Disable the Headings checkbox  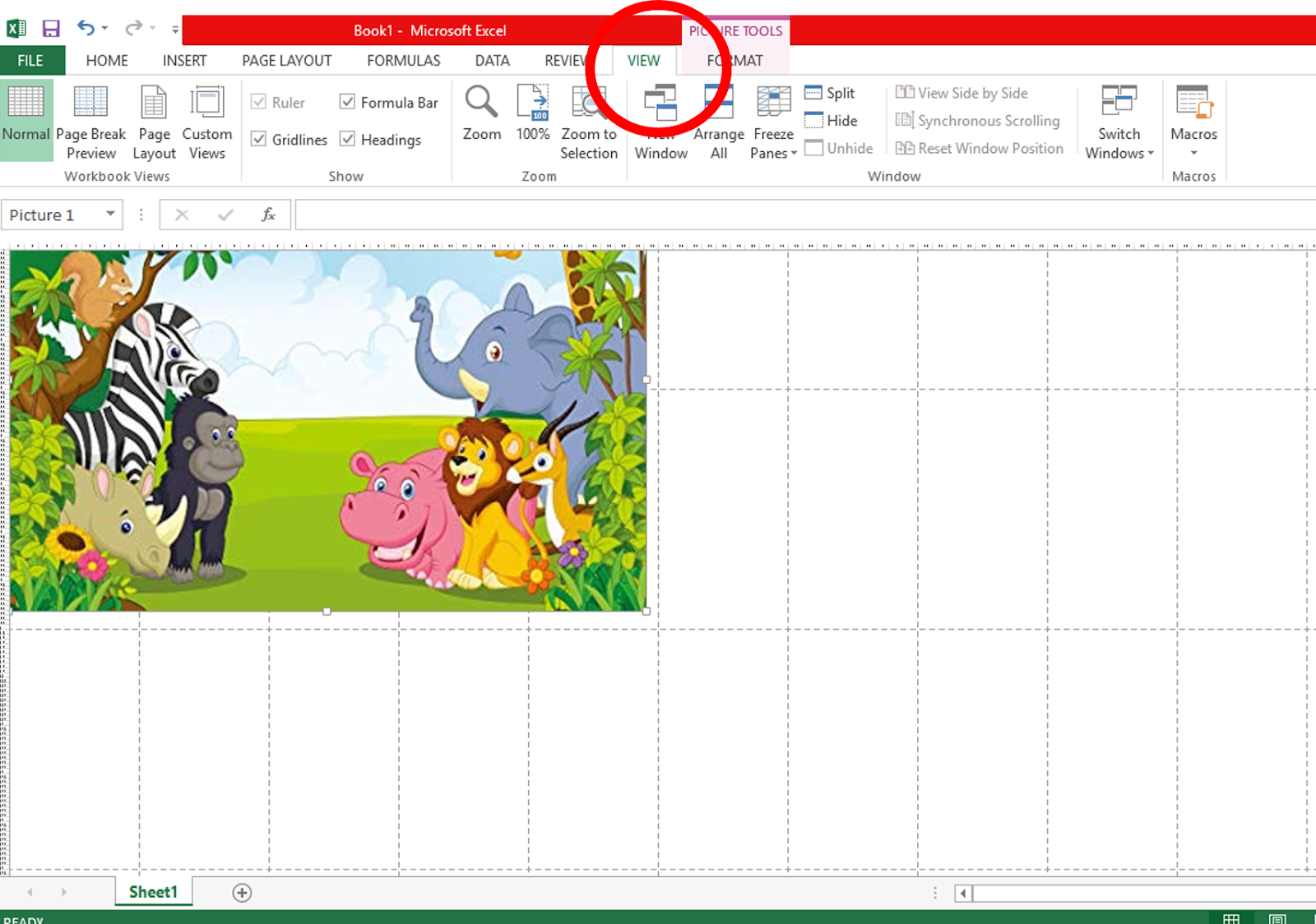[x=348, y=139]
